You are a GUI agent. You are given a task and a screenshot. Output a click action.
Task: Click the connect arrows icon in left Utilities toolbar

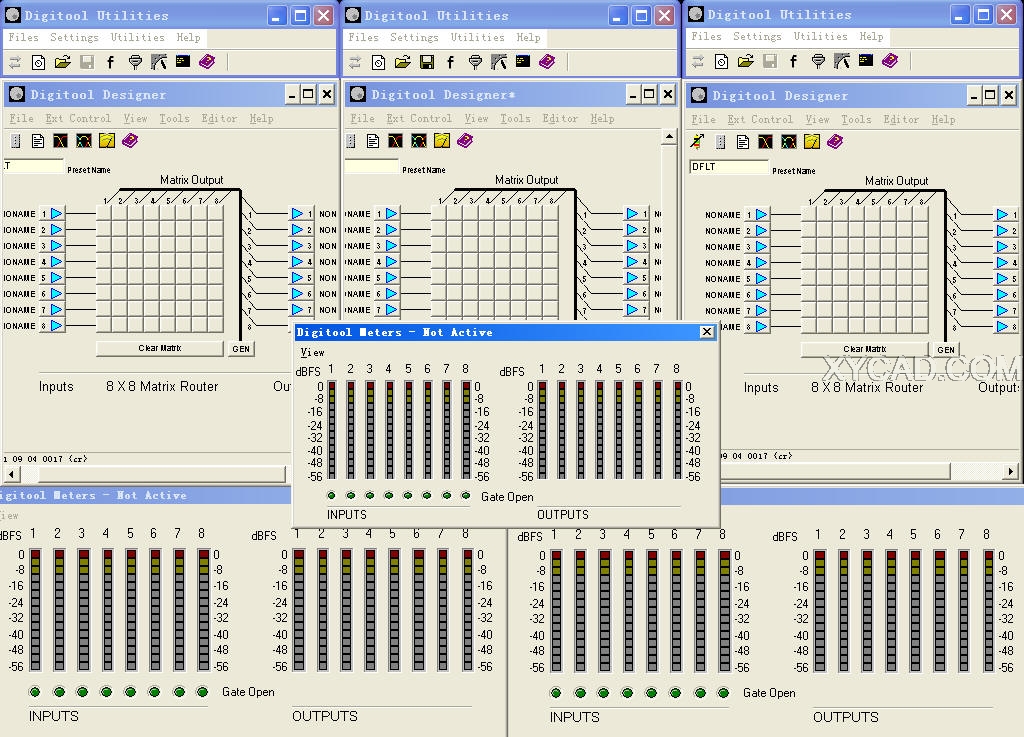tap(14, 62)
